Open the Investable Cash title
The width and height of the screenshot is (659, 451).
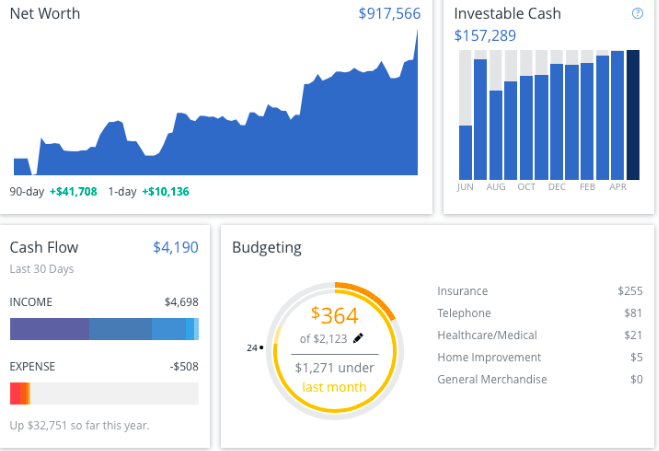[x=507, y=14]
